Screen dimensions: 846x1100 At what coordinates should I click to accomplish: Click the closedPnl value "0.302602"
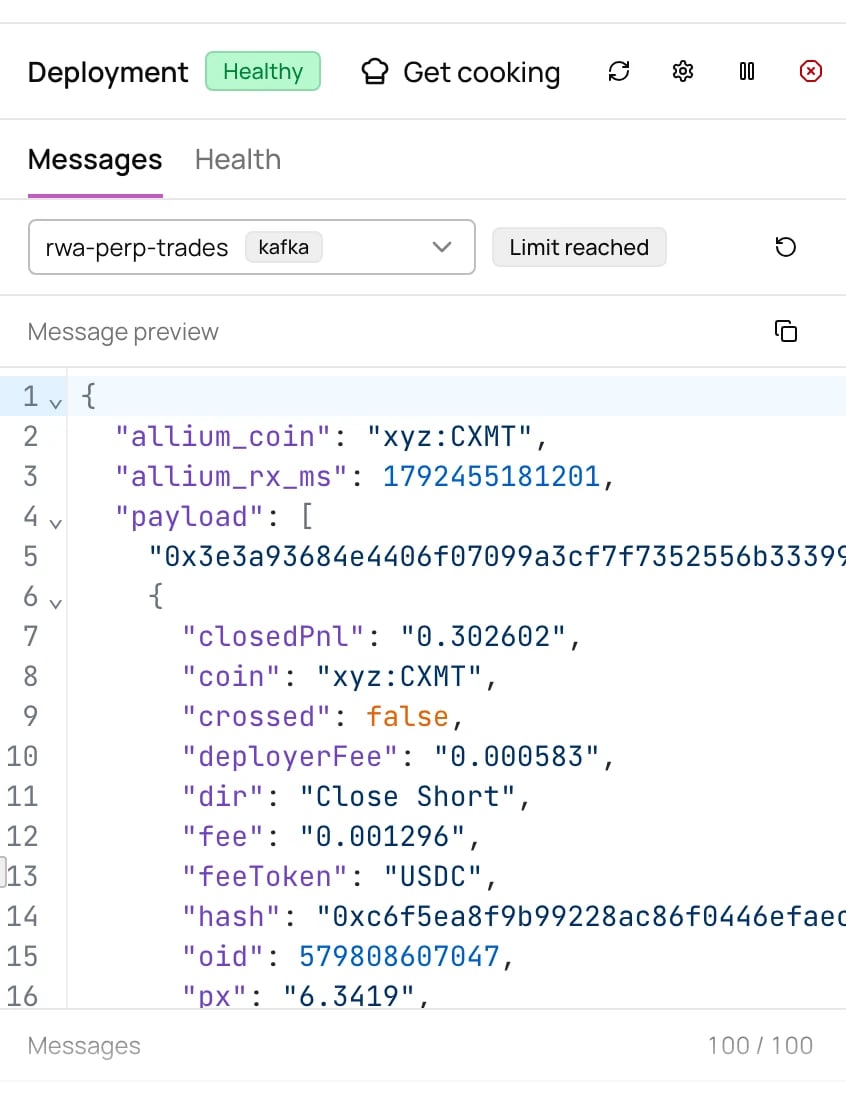point(483,637)
